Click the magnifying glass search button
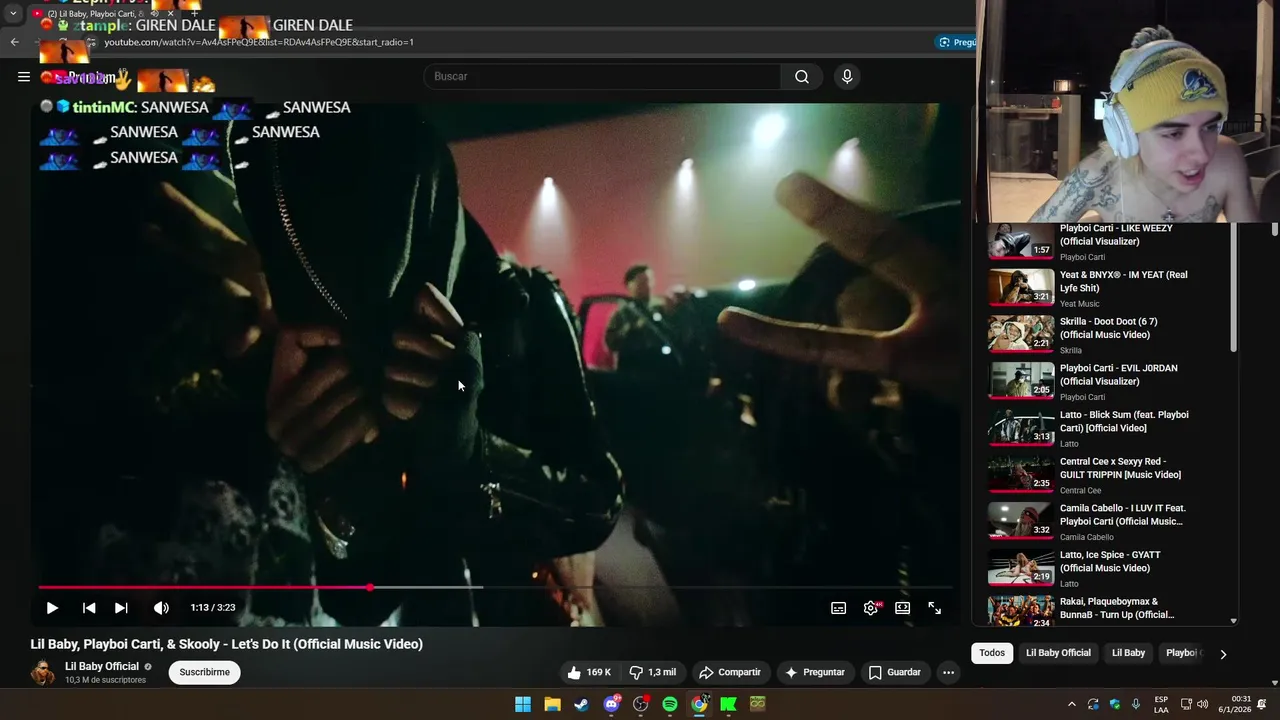The image size is (1280, 720). click(802, 76)
